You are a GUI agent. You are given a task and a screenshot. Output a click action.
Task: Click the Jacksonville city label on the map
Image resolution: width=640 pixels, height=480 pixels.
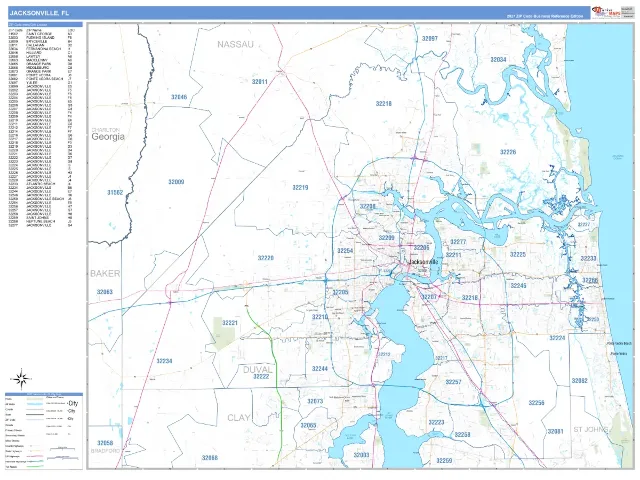(x=423, y=262)
